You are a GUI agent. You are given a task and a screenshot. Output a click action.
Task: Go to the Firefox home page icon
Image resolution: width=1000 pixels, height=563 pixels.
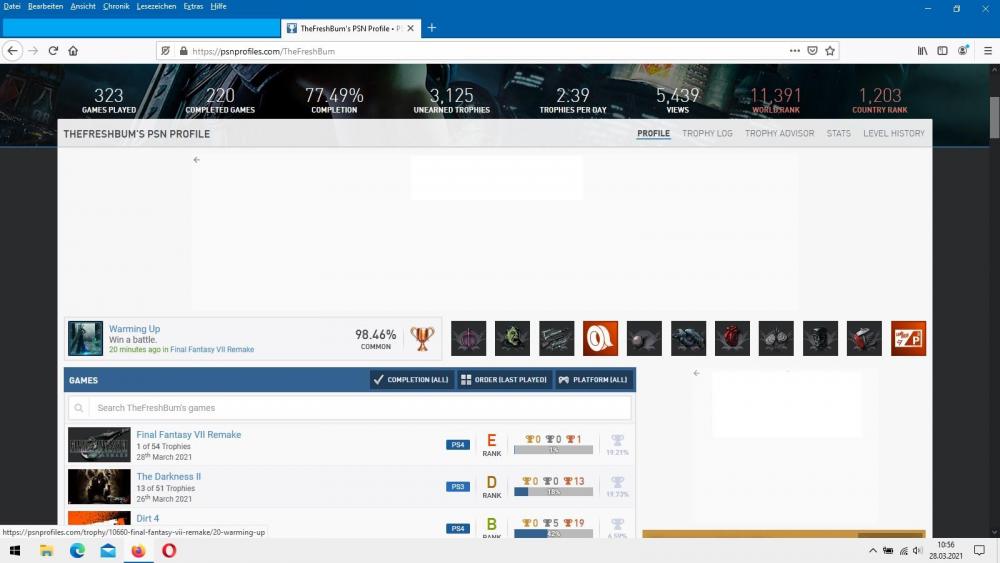pyautogui.click(x=73, y=51)
